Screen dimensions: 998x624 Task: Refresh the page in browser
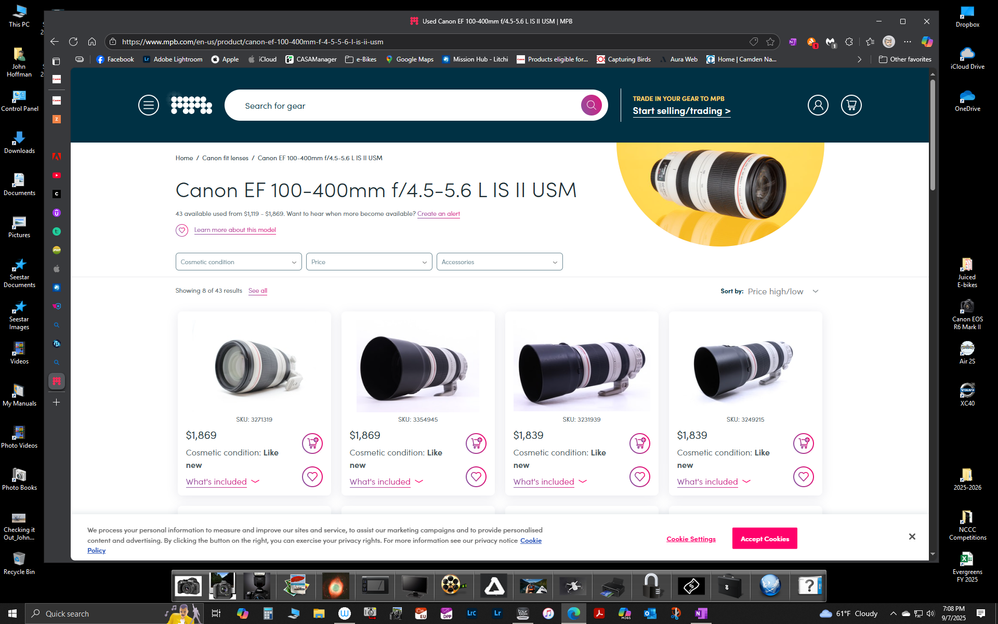pyautogui.click(x=73, y=42)
